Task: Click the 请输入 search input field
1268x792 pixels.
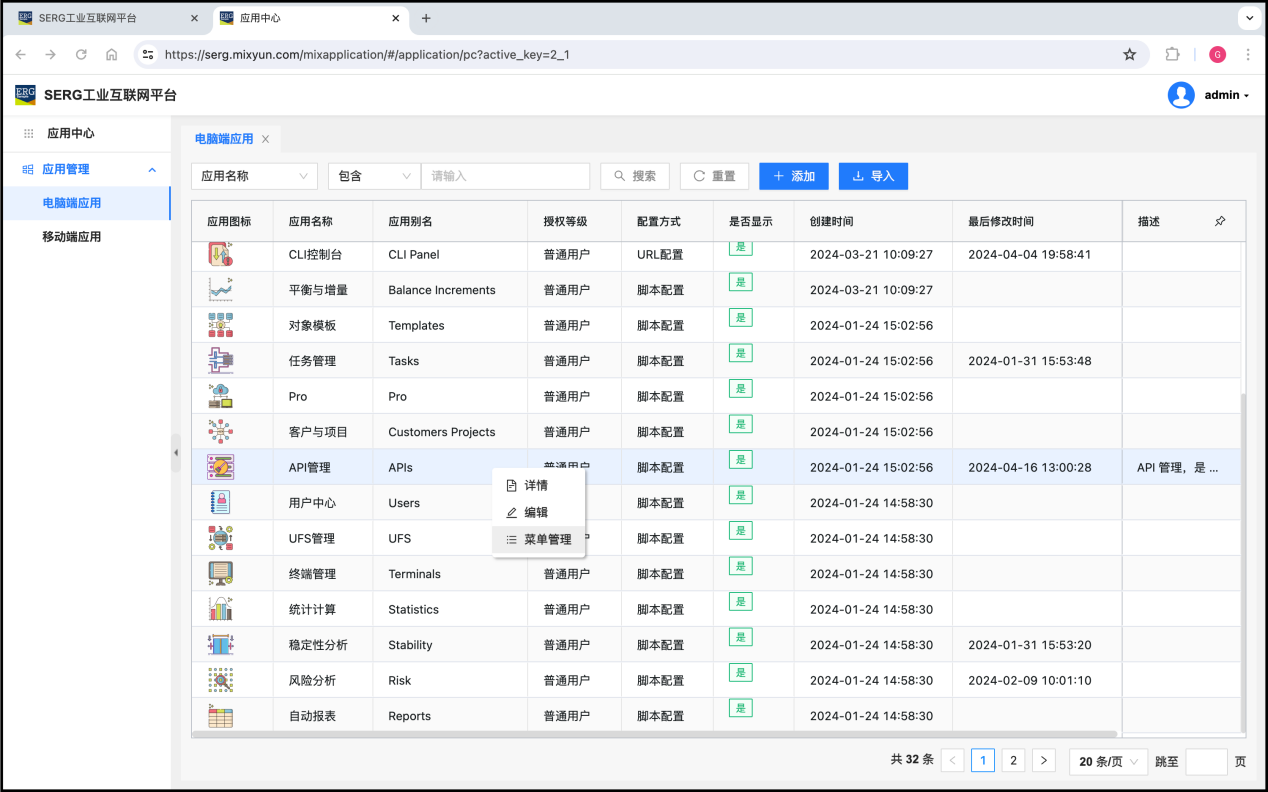Action: tap(505, 176)
